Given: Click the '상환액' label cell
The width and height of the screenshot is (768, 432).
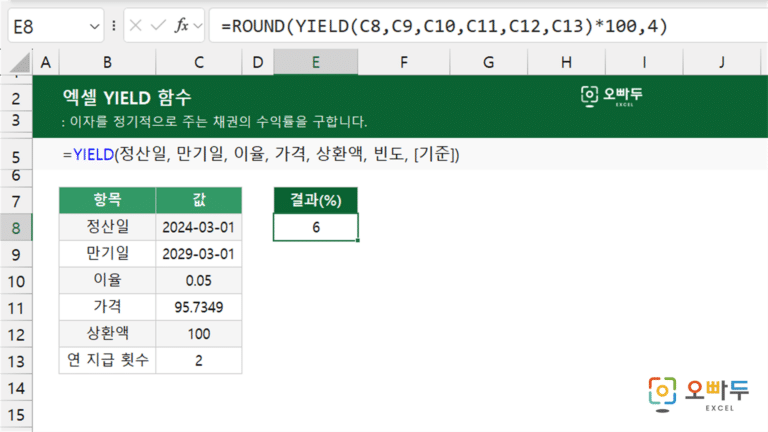Looking at the screenshot, I should click(x=107, y=334).
